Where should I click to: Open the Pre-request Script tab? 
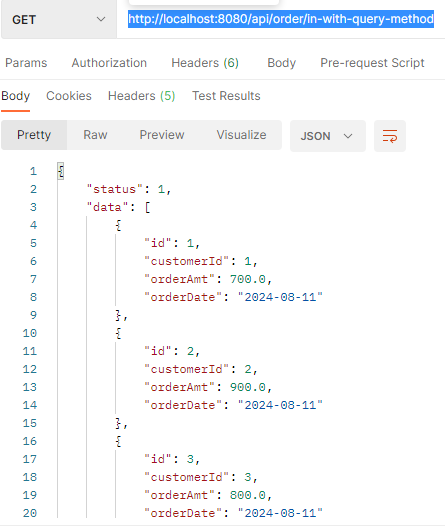tap(372, 63)
